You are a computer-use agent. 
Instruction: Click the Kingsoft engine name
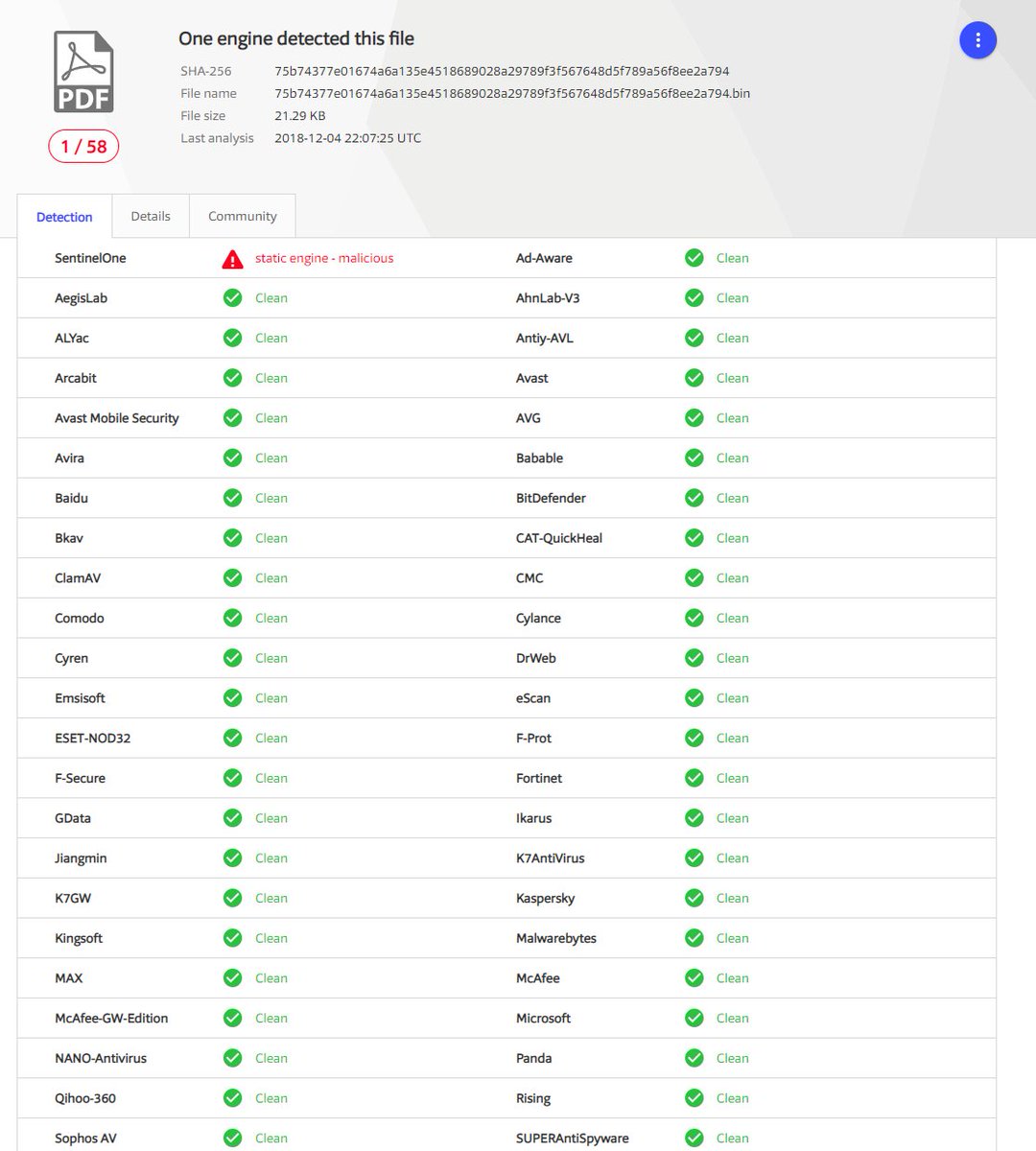(79, 938)
